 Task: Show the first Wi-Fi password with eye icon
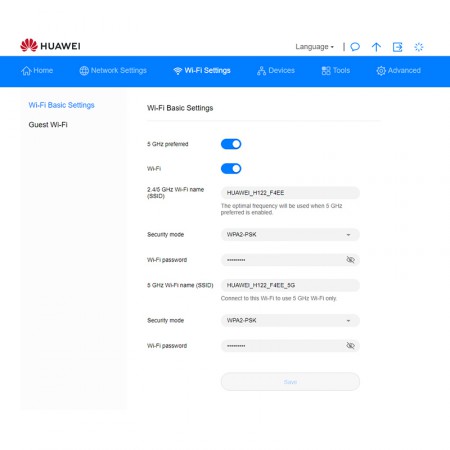(x=350, y=260)
